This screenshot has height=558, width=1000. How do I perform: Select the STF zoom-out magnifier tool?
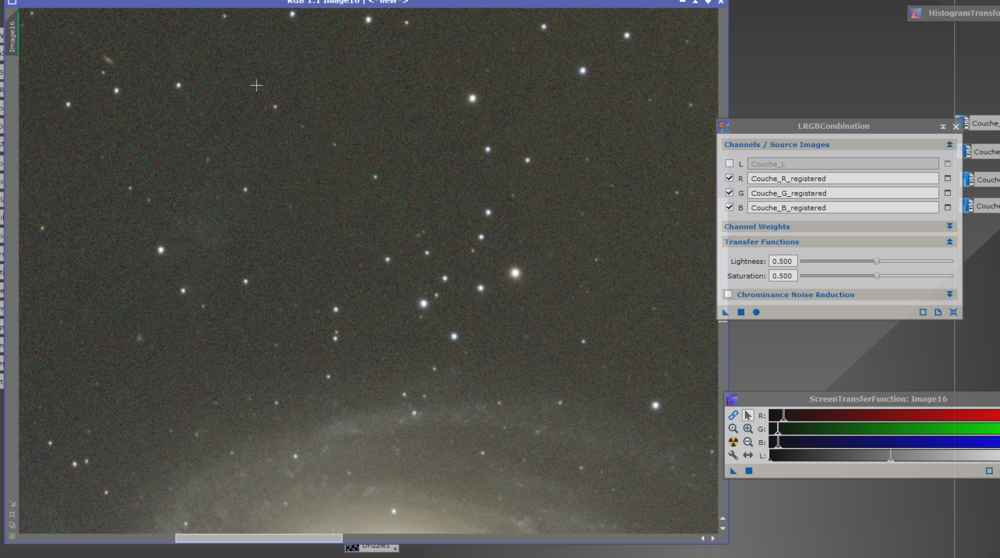pyautogui.click(x=748, y=442)
